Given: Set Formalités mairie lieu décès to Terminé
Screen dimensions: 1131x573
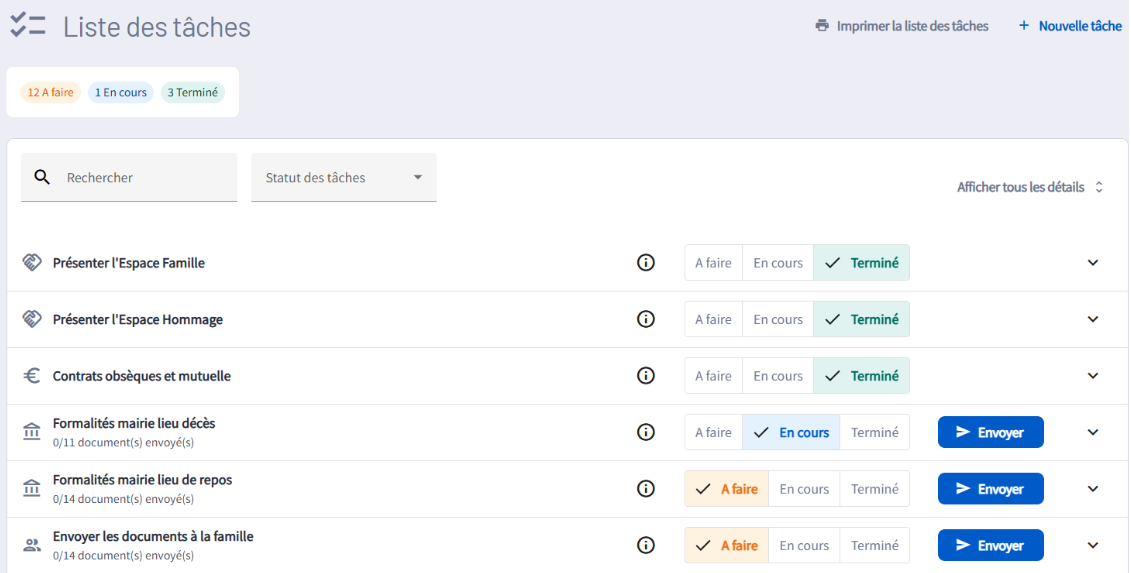Looking at the screenshot, I should (x=874, y=433).
